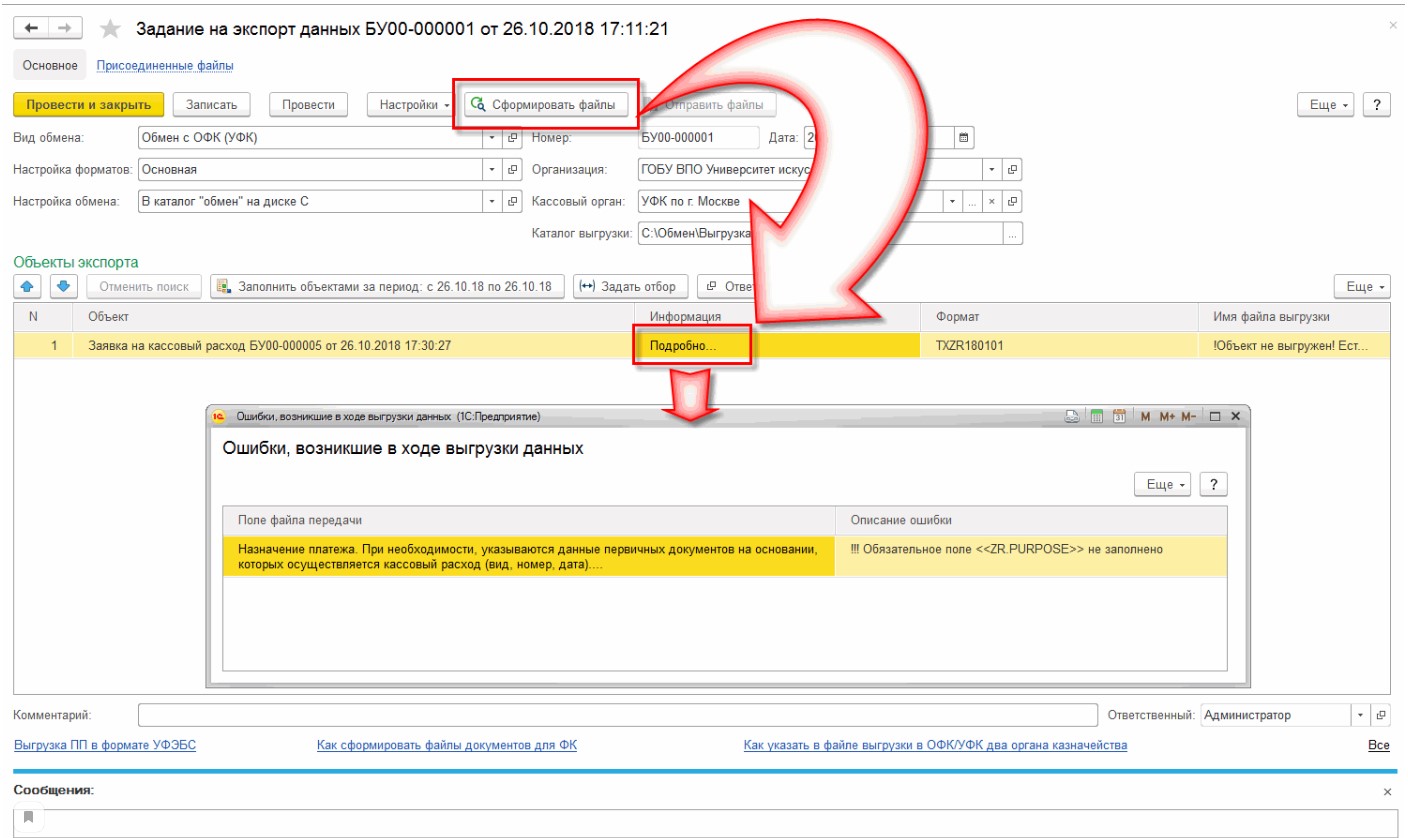Click the M- button in error dialog
Image resolution: width=1408 pixels, height=838 pixels.
click(x=1189, y=416)
